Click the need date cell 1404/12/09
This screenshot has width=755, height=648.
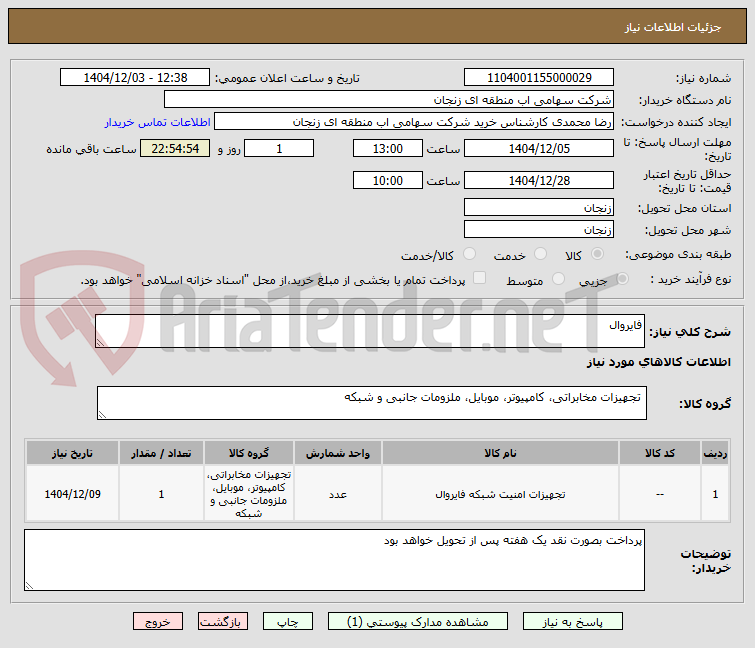[x=72, y=494]
